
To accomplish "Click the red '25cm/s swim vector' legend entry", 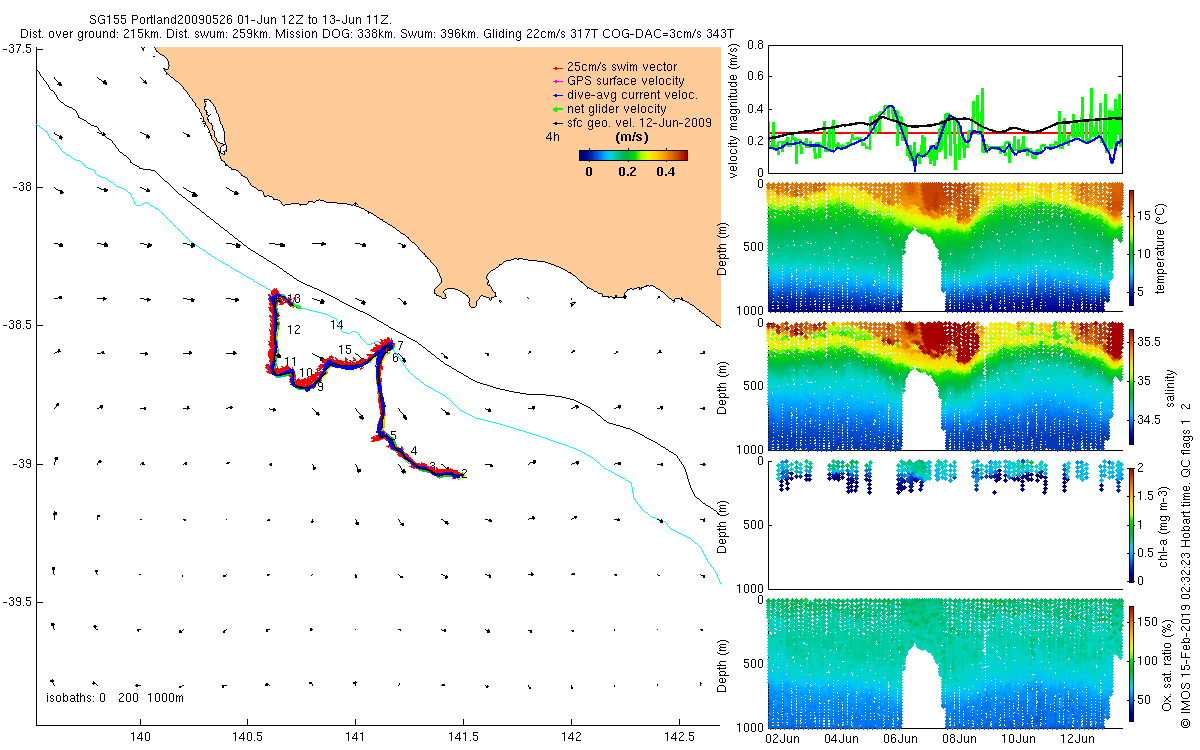I will click(x=614, y=67).
